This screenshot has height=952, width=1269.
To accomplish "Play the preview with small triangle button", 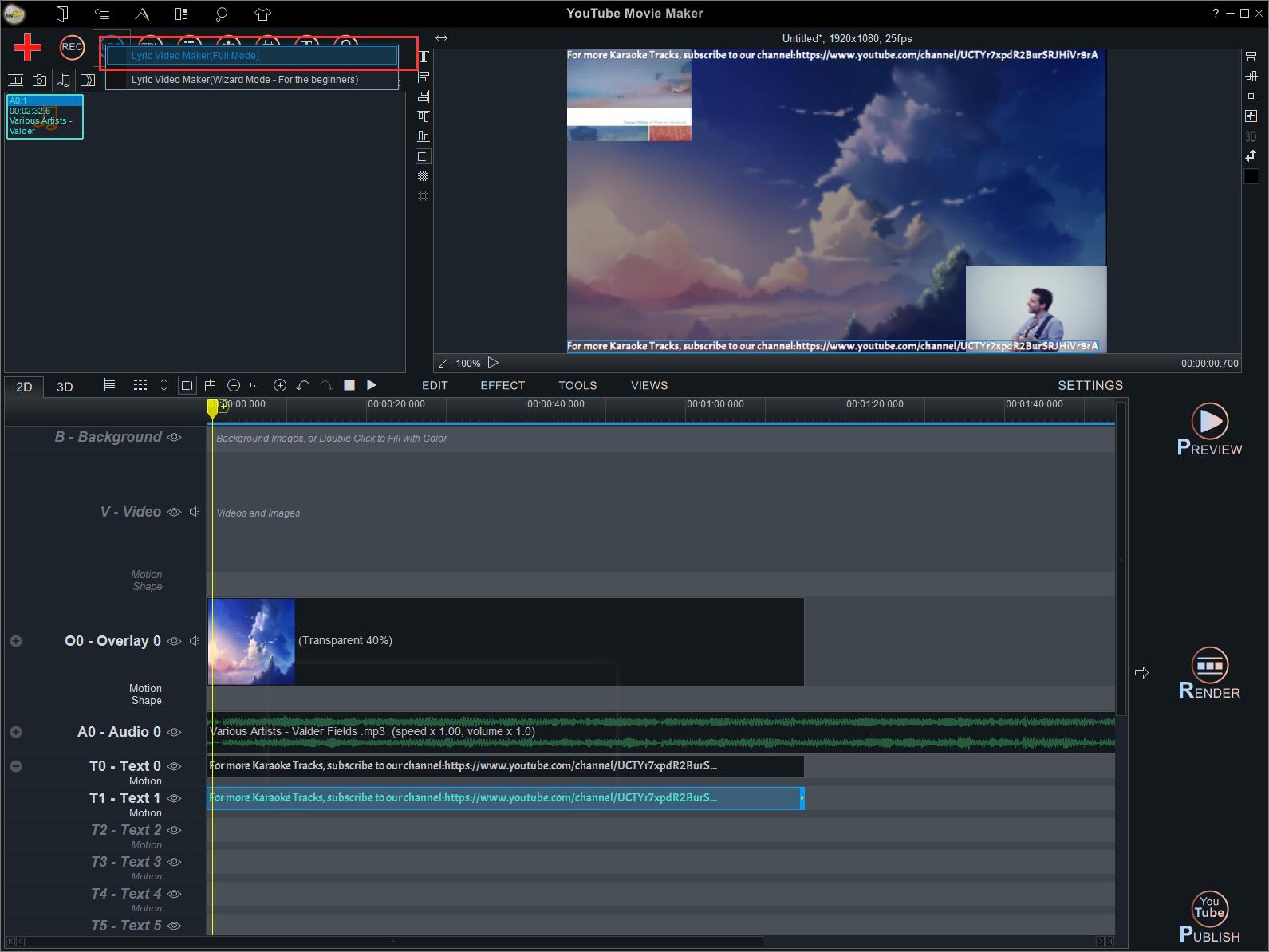I will 493,363.
